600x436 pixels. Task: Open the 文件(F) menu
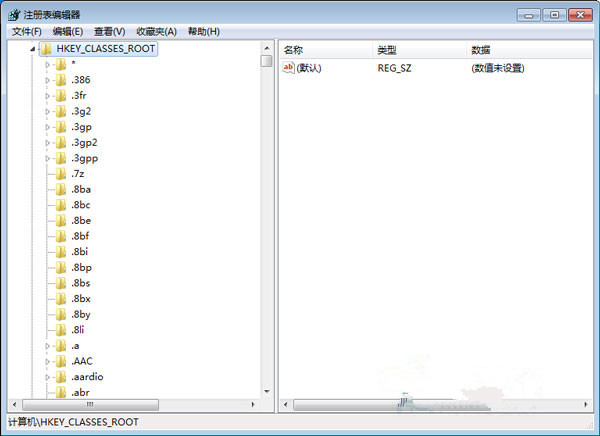[x=26, y=31]
